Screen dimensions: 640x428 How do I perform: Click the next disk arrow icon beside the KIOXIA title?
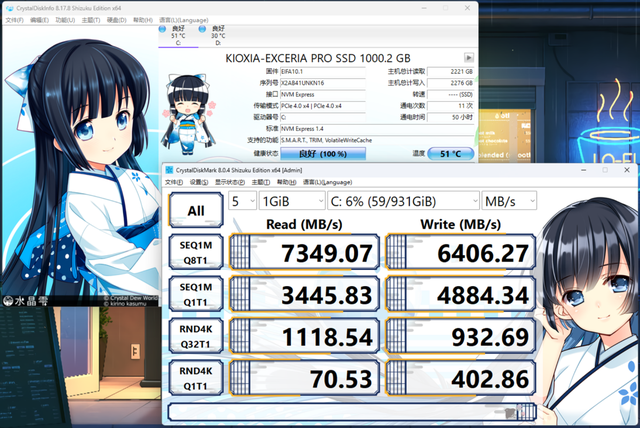tap(469, 58)
